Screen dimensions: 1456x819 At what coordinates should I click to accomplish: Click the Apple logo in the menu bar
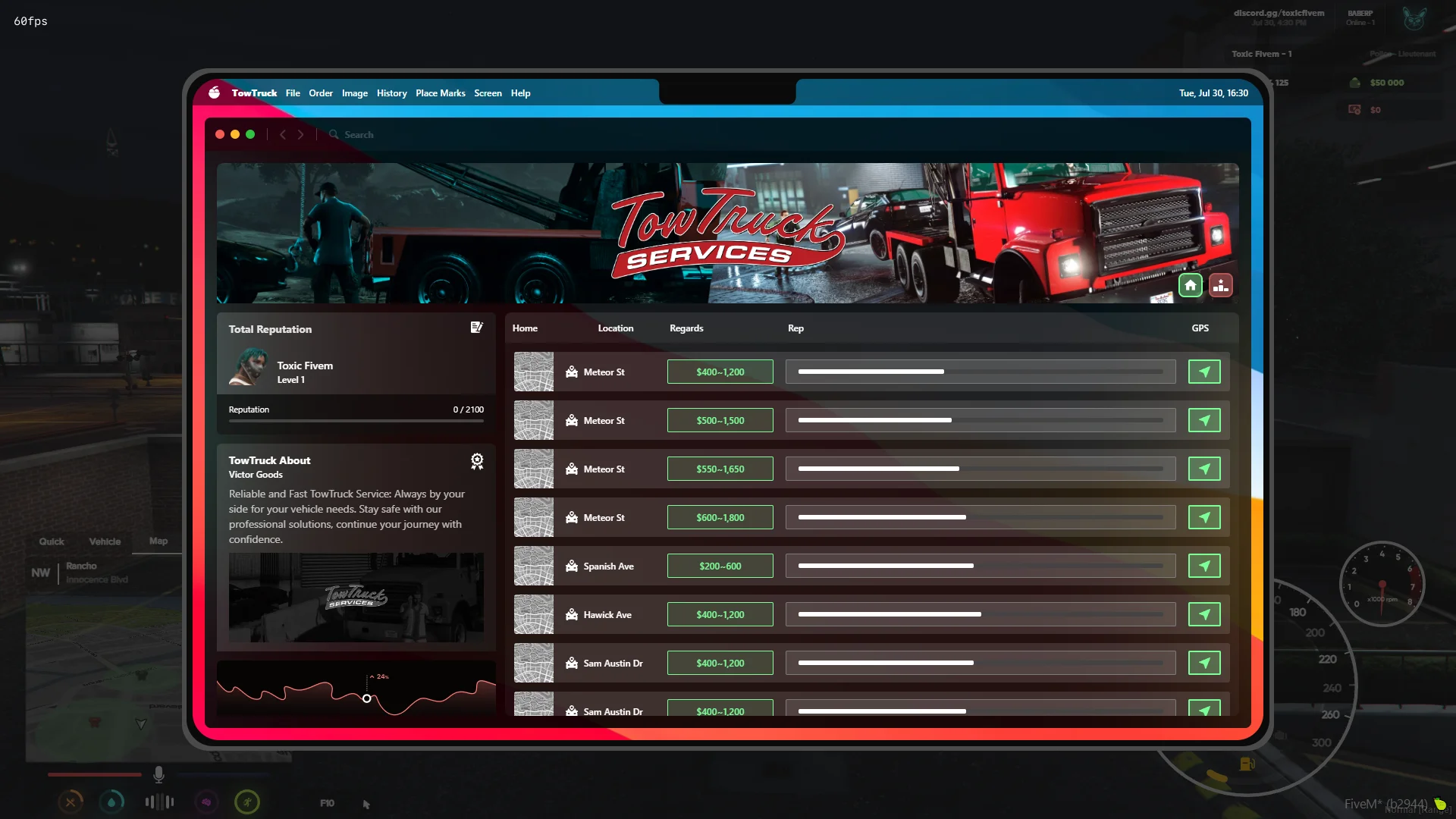coord(215,93)
